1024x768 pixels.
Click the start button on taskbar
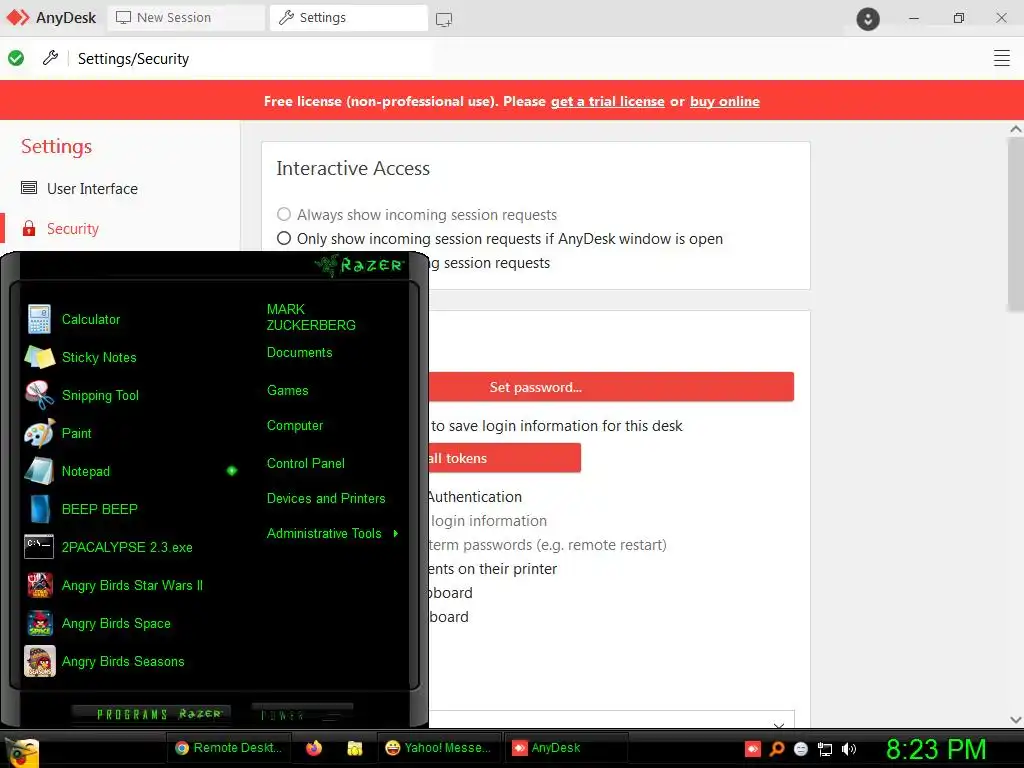[x=22, y=751]
